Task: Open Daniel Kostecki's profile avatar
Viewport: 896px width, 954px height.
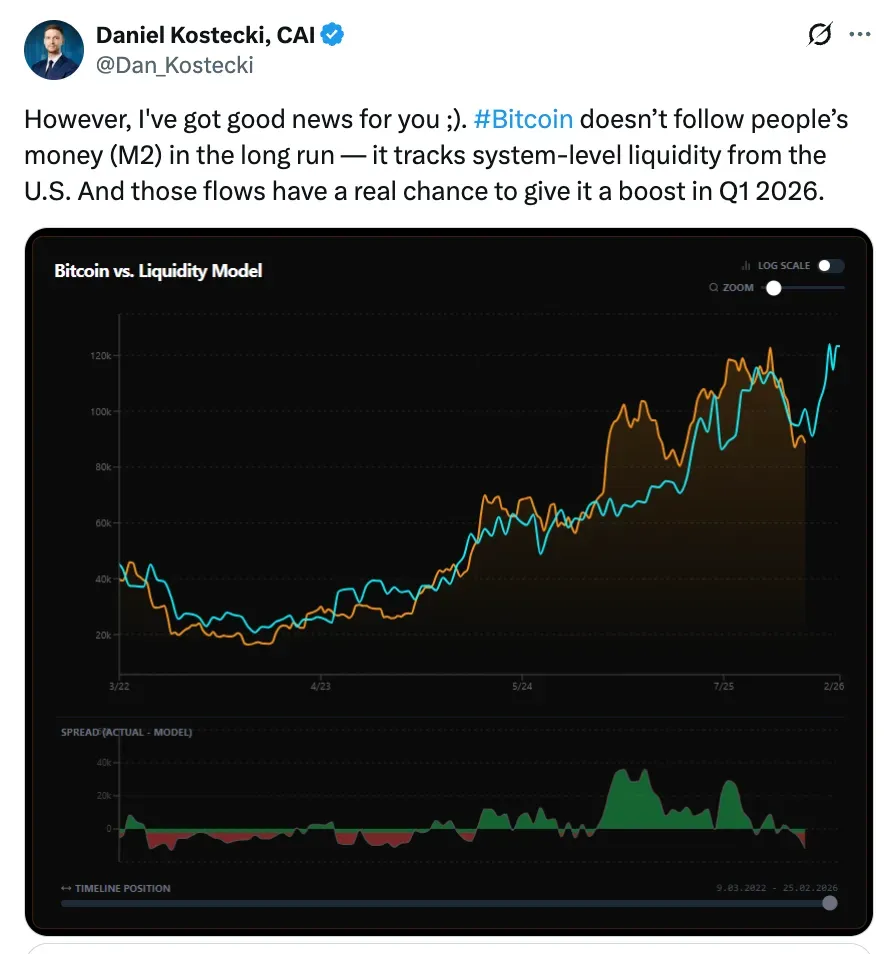Action: tap(54, 50)
